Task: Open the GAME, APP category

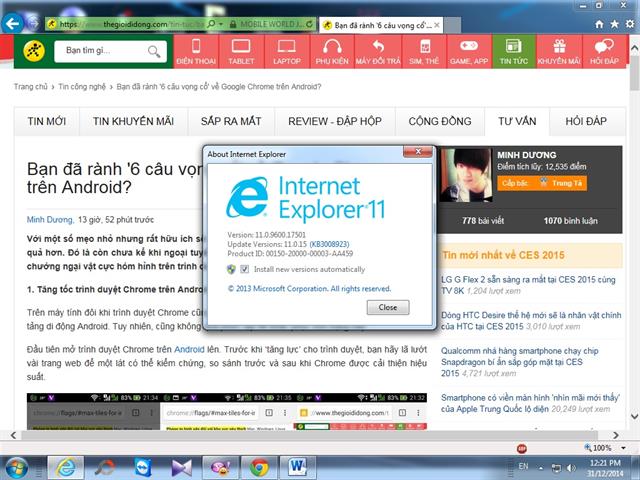Action: [469, 51]
